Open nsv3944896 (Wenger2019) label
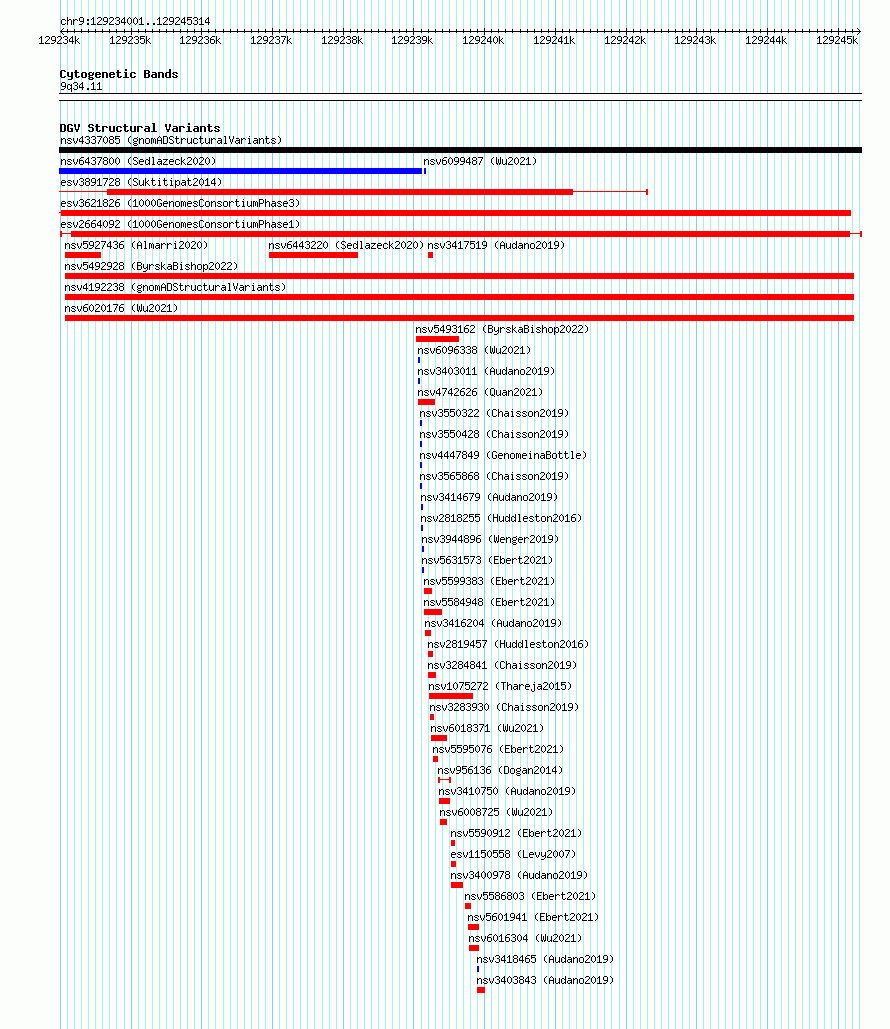Image resolution: width=890 pixels, height=1029 pixels. coord(490,539)
